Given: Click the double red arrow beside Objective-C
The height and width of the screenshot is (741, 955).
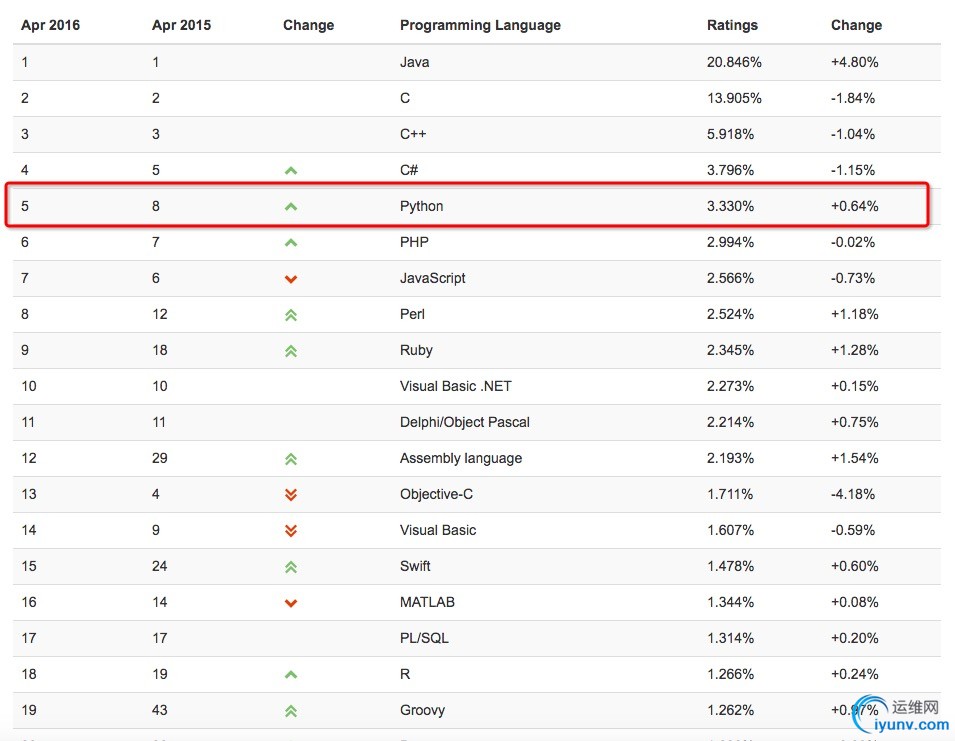Looking at the screenshot, I should point(291,494).
